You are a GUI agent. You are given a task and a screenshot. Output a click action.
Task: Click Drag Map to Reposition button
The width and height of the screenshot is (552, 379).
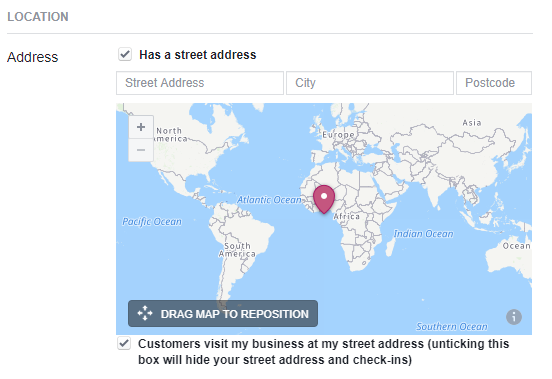pyautogui.click(x=223, y=314)
